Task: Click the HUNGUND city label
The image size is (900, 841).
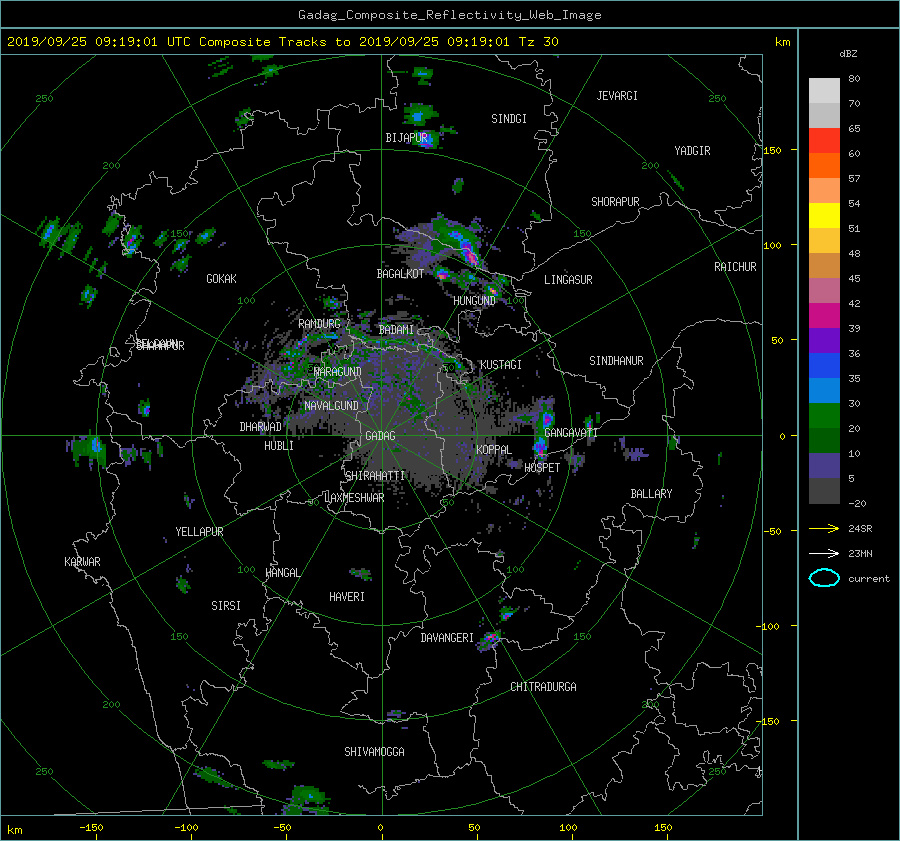Action: click(474, 300)
